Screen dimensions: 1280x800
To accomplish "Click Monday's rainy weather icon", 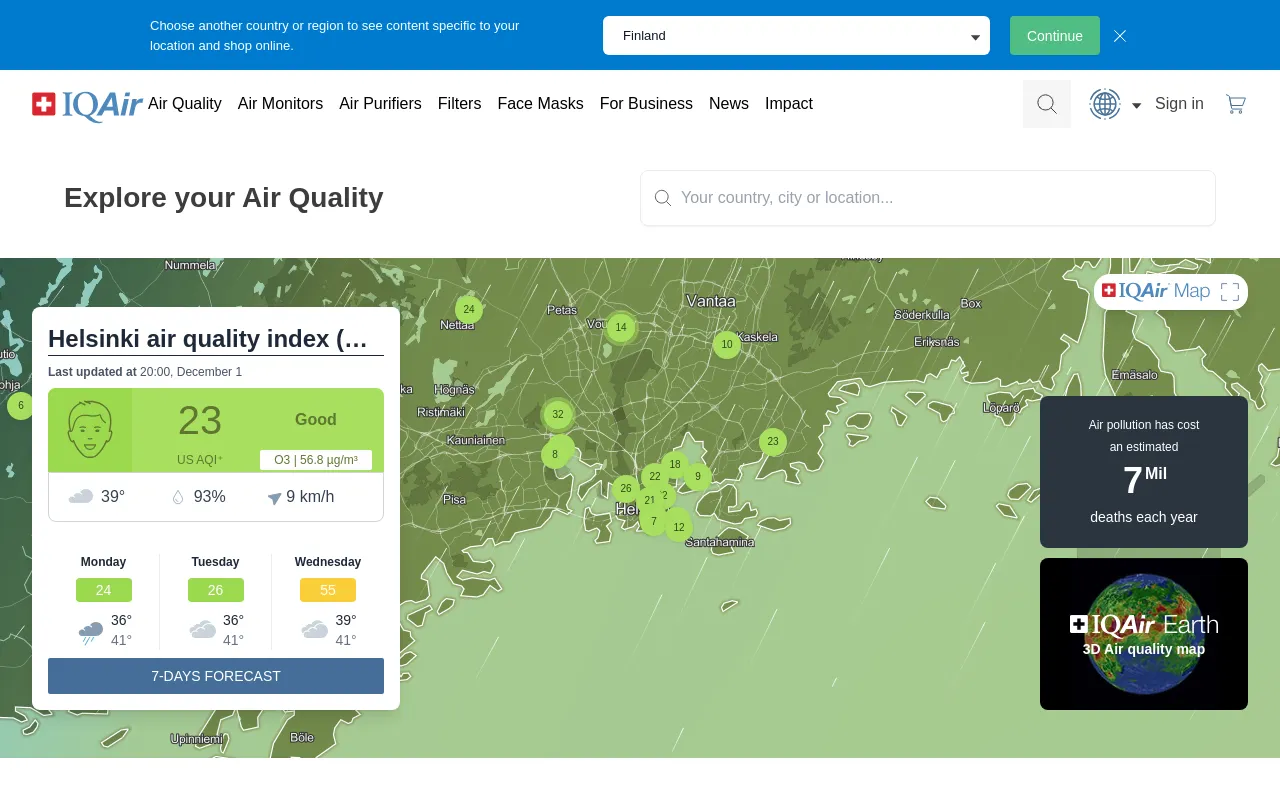I will pyautogui.click(x=90, y=630).
